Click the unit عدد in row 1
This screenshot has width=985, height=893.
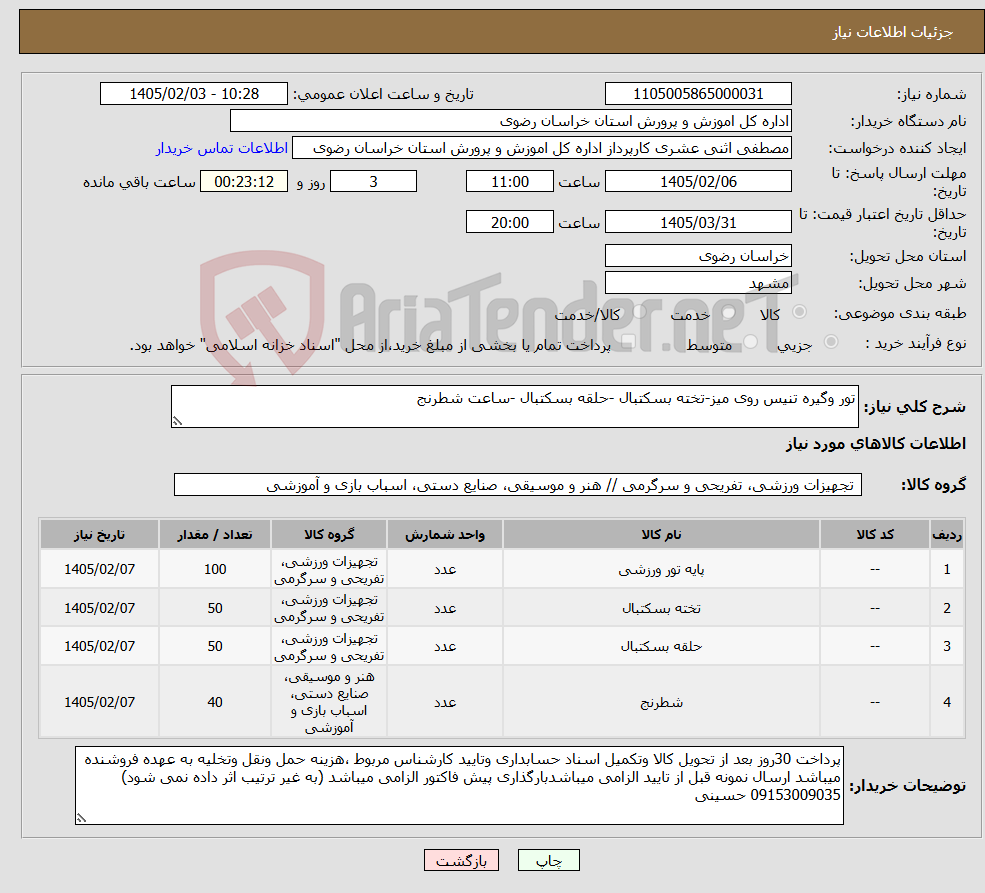(x=445, y=570)
